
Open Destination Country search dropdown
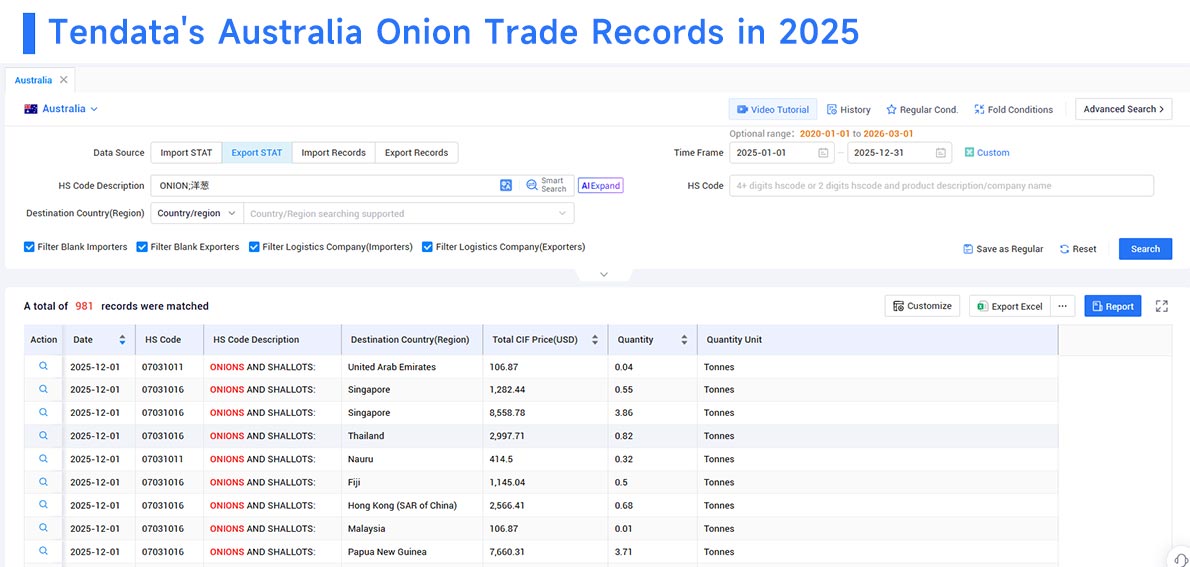pyautogui.click(x=408, y=213)
